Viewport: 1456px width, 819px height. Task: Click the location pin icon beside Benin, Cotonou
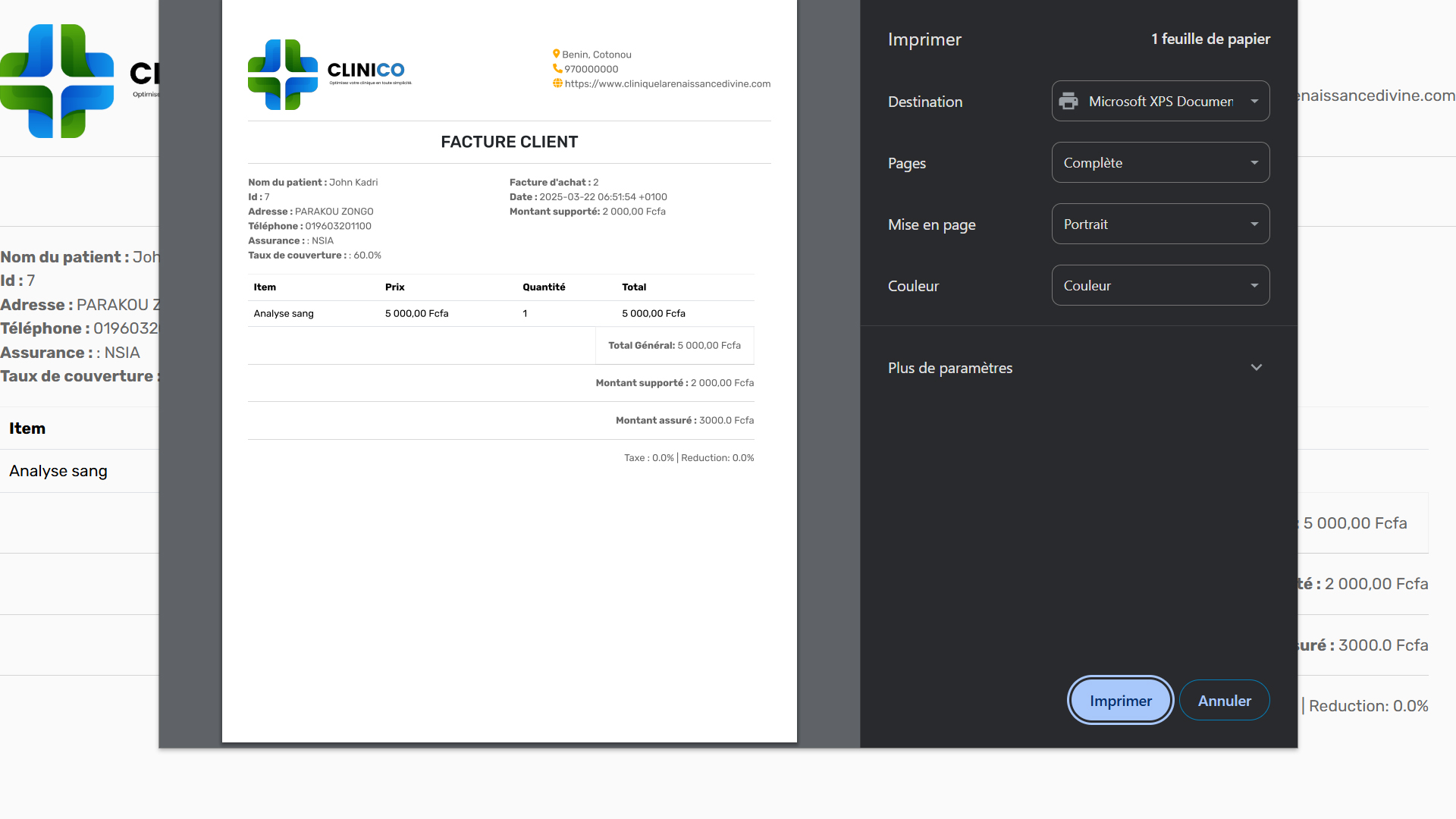(x=556, y=54)
